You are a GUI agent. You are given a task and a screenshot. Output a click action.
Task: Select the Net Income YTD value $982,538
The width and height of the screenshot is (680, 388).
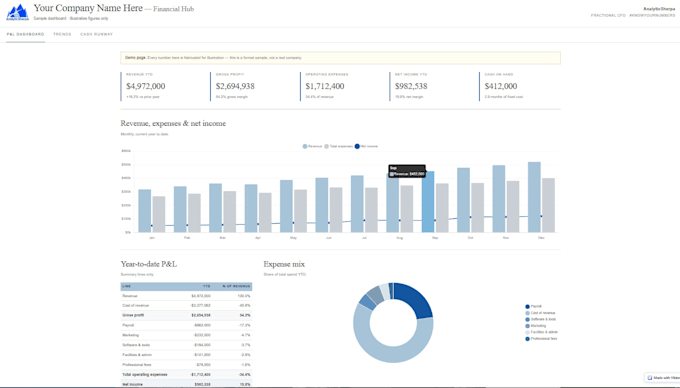pyautogui.click(x=411, y=86)
